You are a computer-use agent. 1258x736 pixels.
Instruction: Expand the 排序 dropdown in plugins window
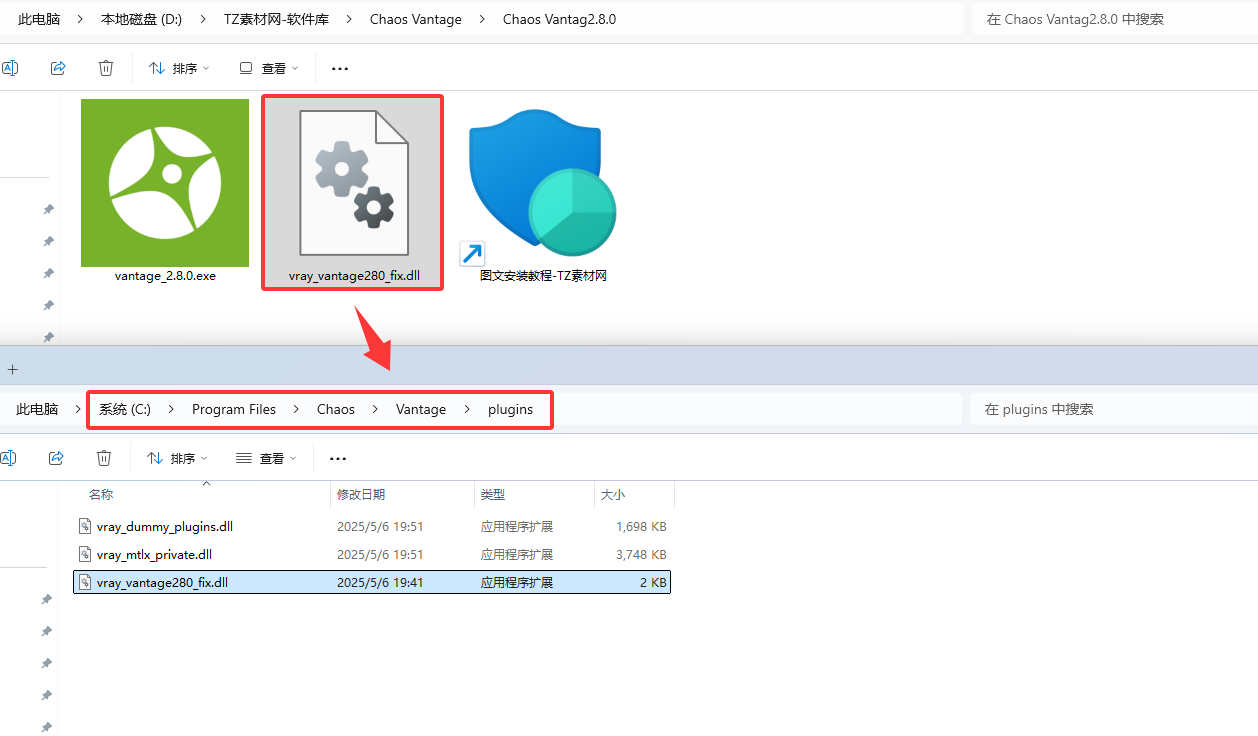[178, 458]
